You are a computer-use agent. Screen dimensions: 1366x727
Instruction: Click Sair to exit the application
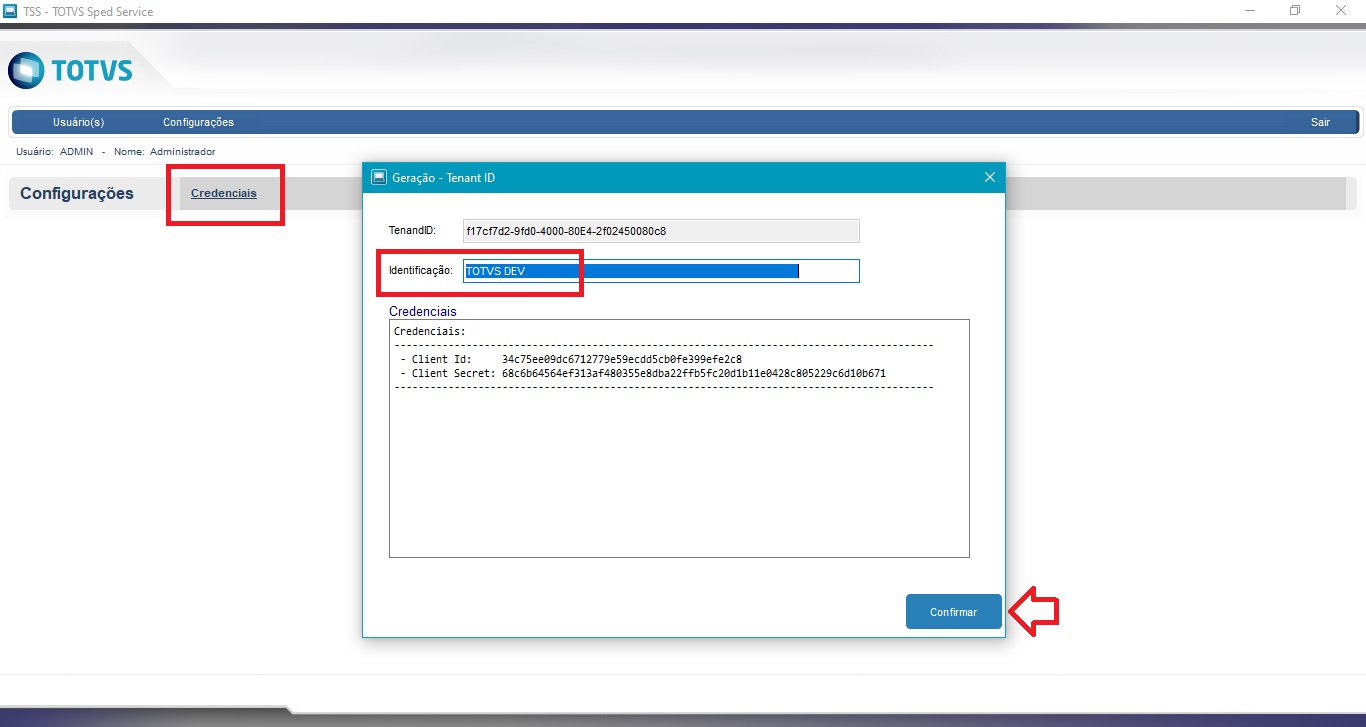click(1321, 122)
